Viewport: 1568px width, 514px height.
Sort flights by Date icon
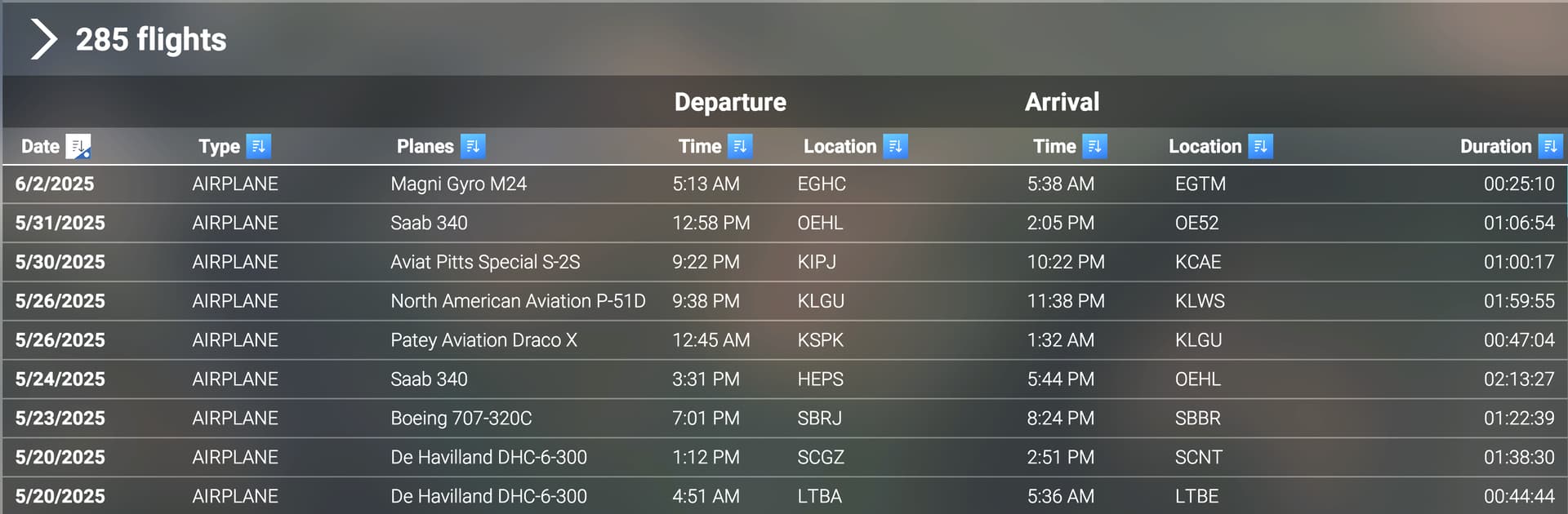[78, 147]
